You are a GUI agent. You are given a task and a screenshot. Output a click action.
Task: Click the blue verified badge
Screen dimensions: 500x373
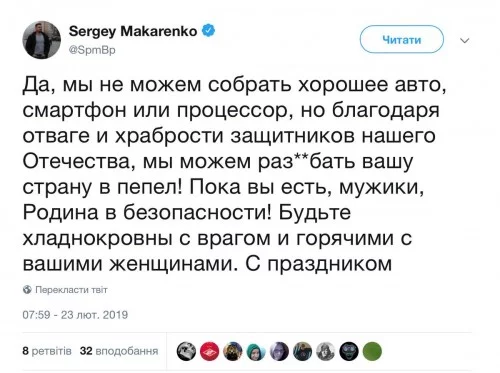[209, 31]
